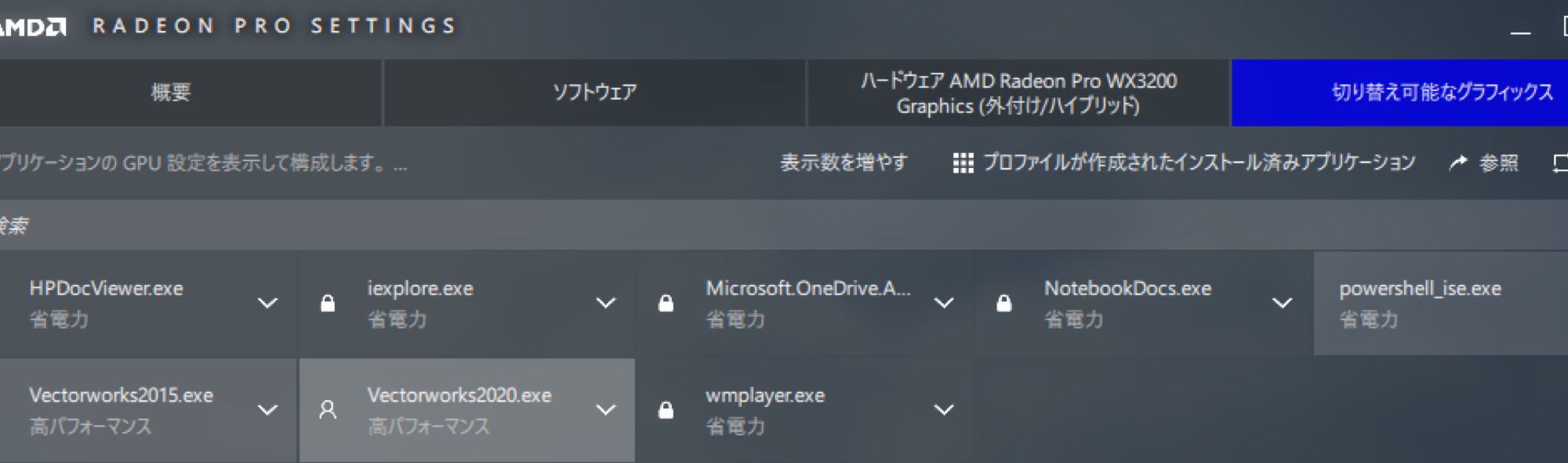Click the RADEON PRO SETTINGS title text
The width and height of the screenshot is (1568, 463).
coord(274,26)
